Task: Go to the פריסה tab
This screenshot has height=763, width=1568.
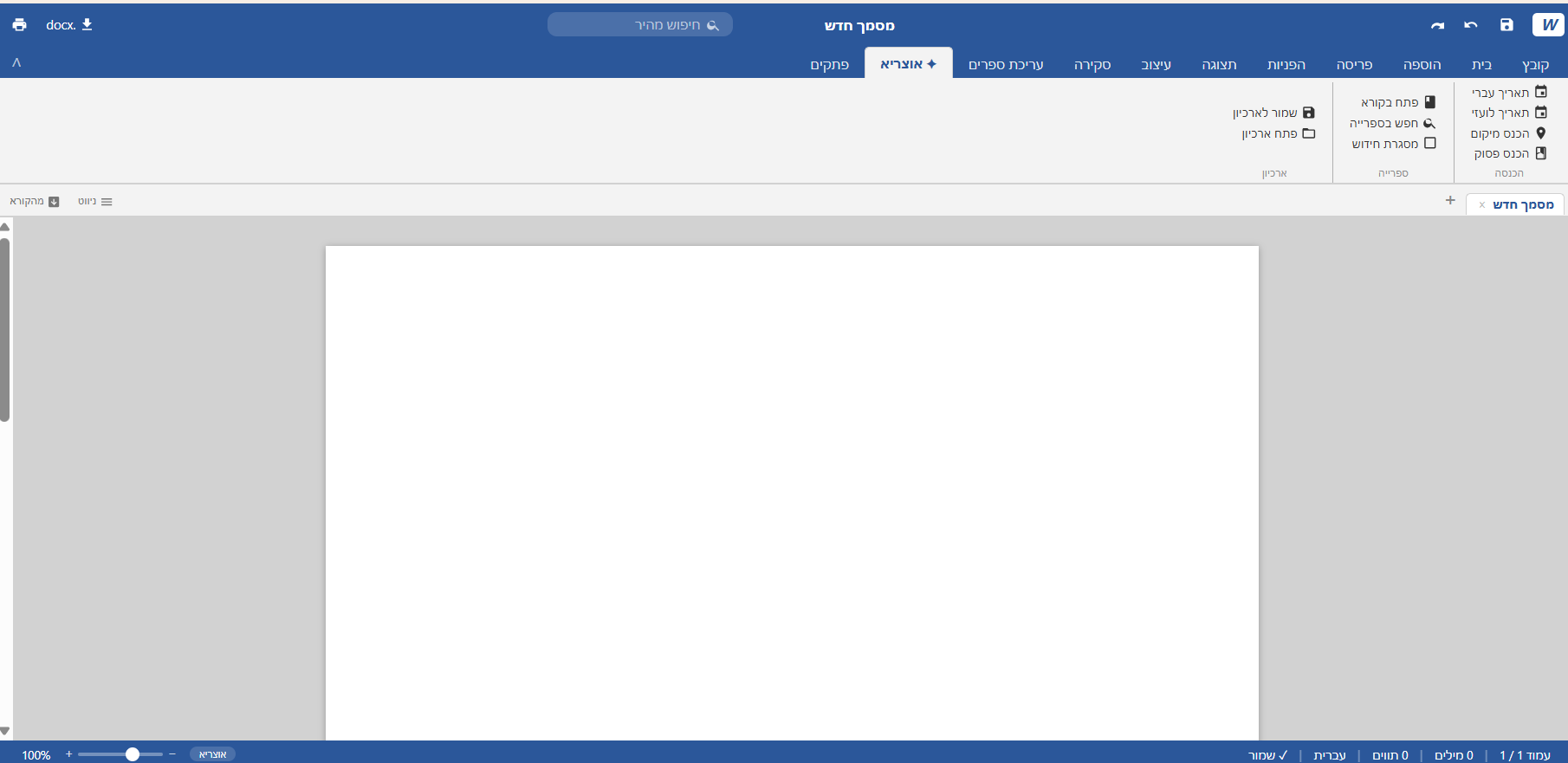Action: click(1355, 64)
